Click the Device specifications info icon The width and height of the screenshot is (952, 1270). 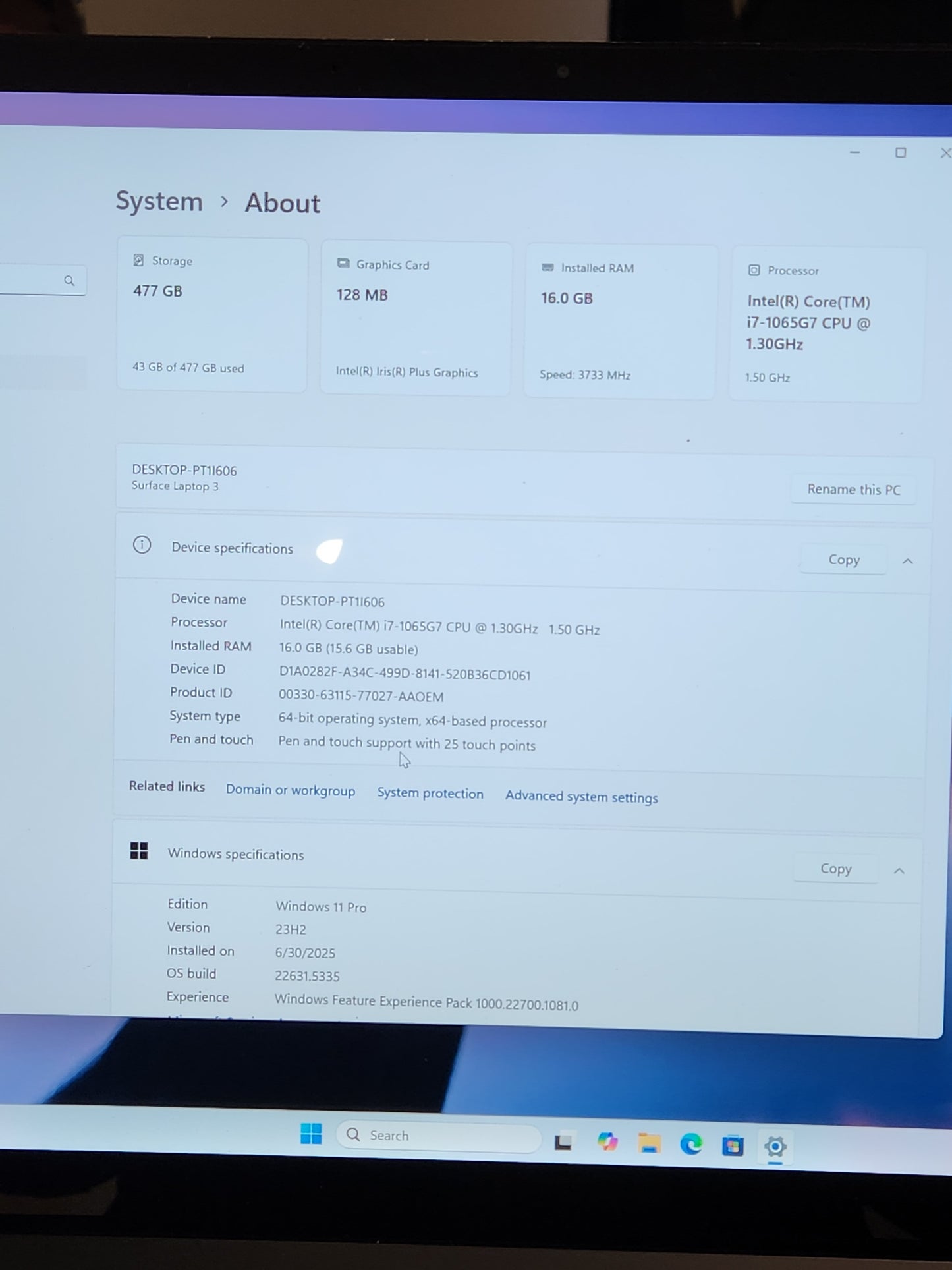click(x=142, y=545)
